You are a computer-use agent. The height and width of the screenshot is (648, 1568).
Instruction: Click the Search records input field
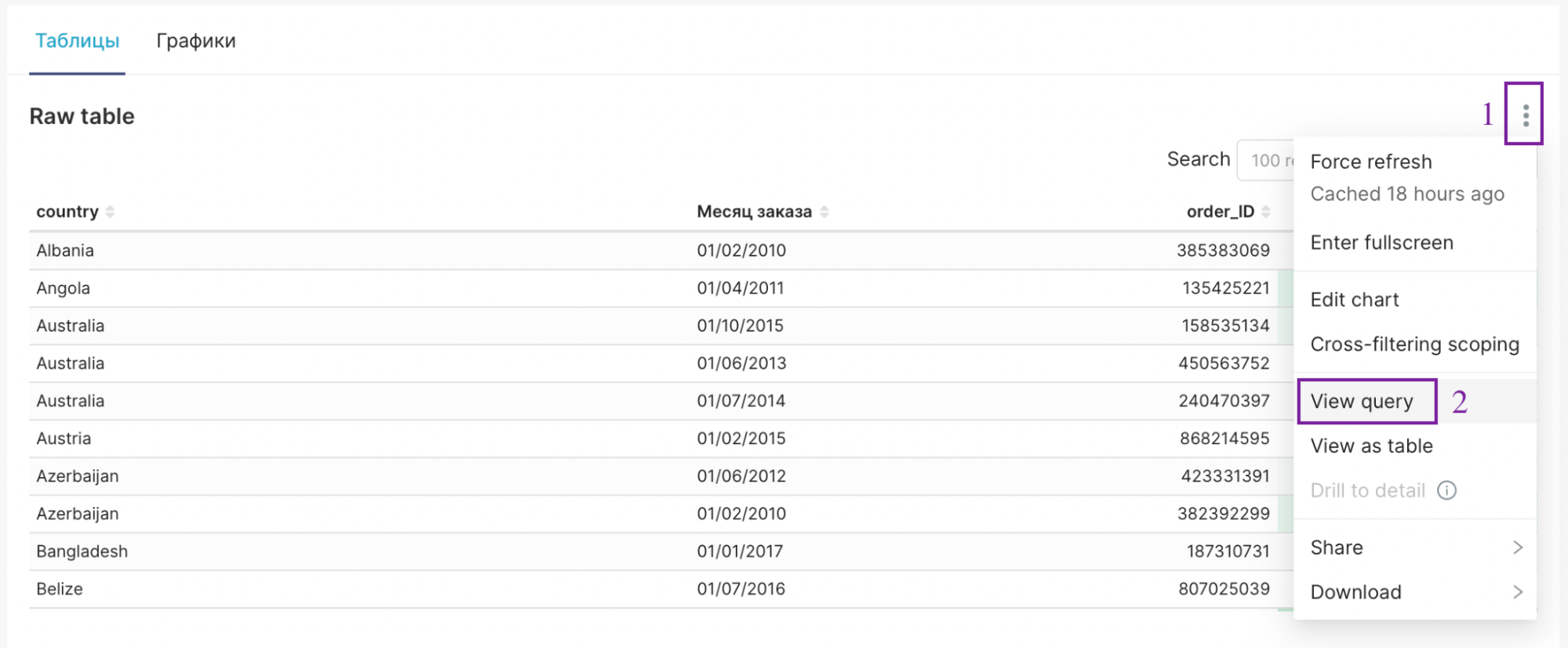pos(1266,161)
